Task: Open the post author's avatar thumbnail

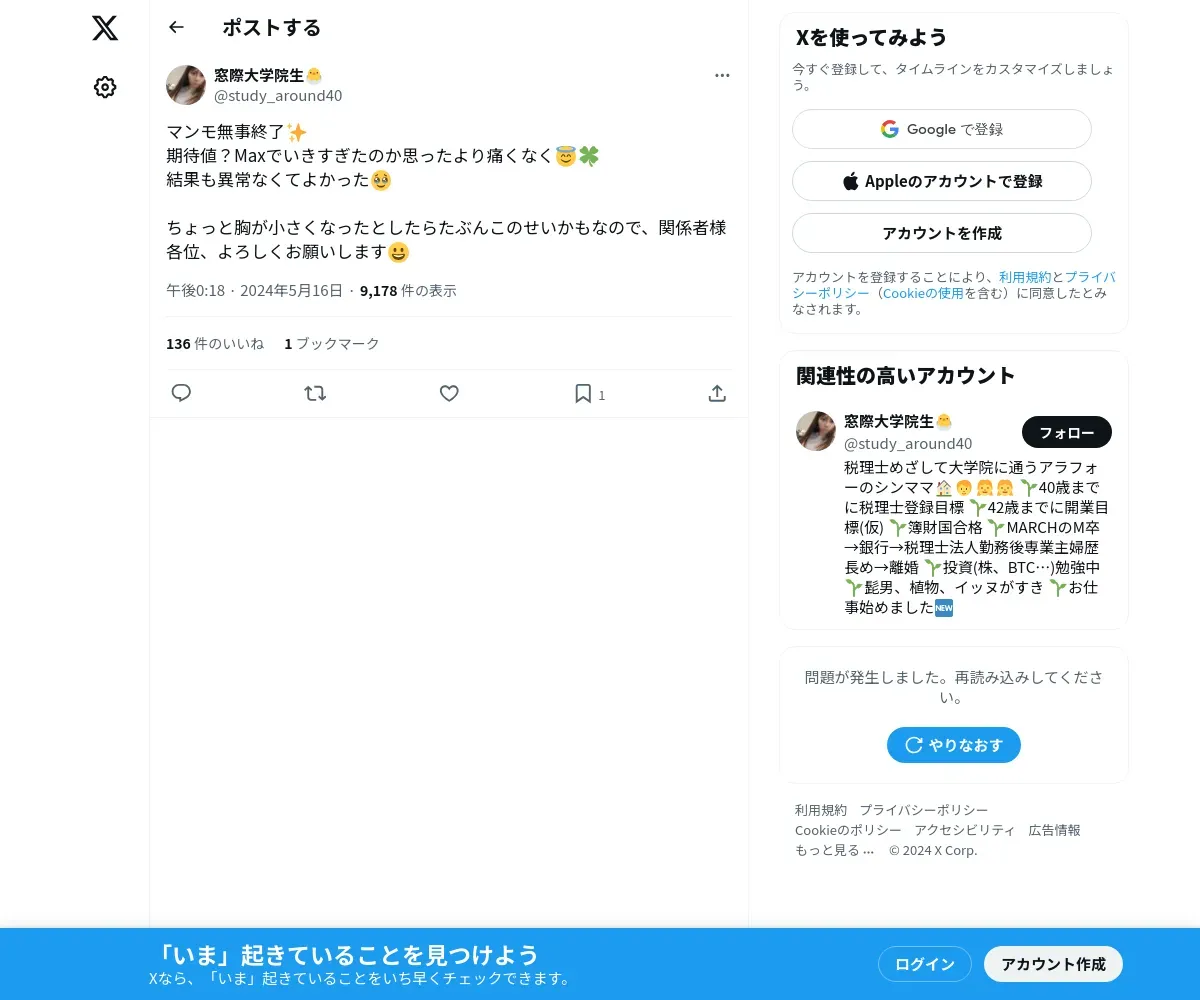Action: 186,85
